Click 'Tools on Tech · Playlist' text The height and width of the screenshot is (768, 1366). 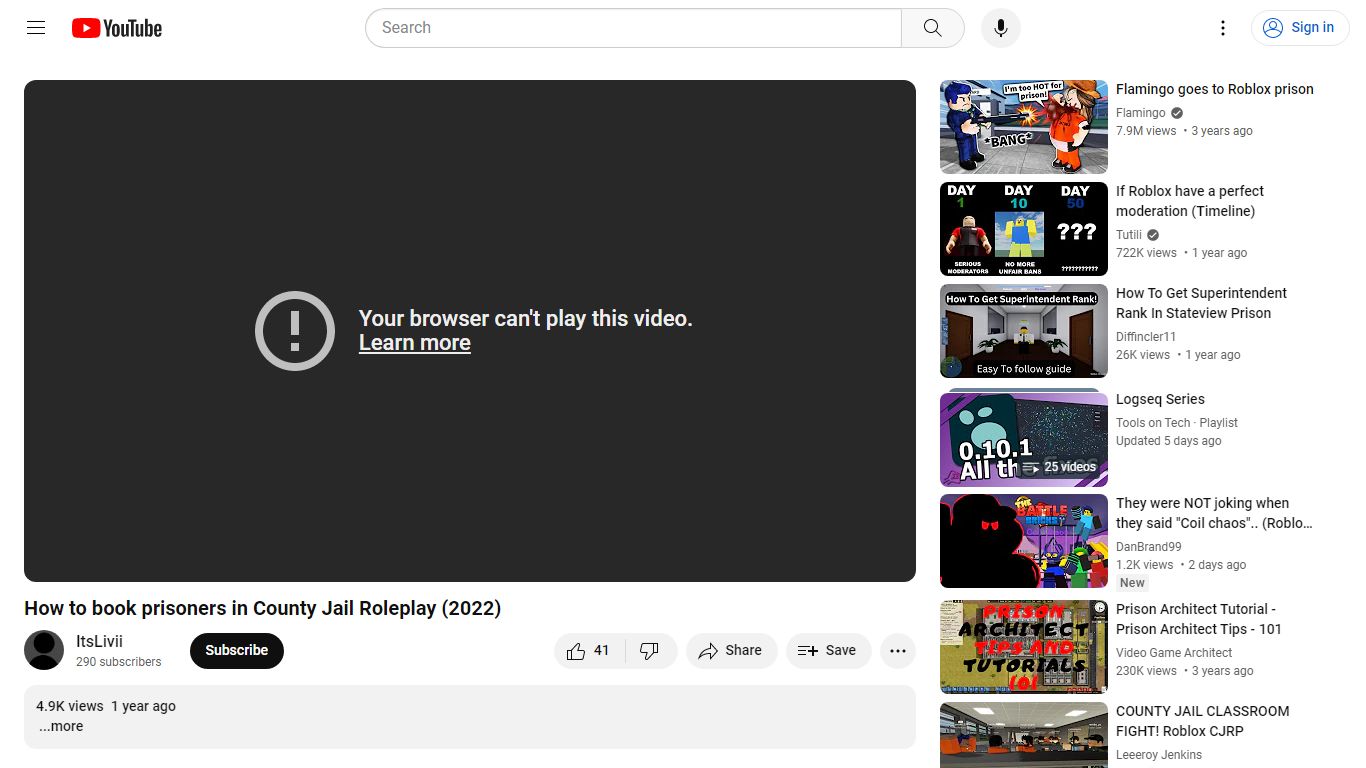(x=1177, y=423)
